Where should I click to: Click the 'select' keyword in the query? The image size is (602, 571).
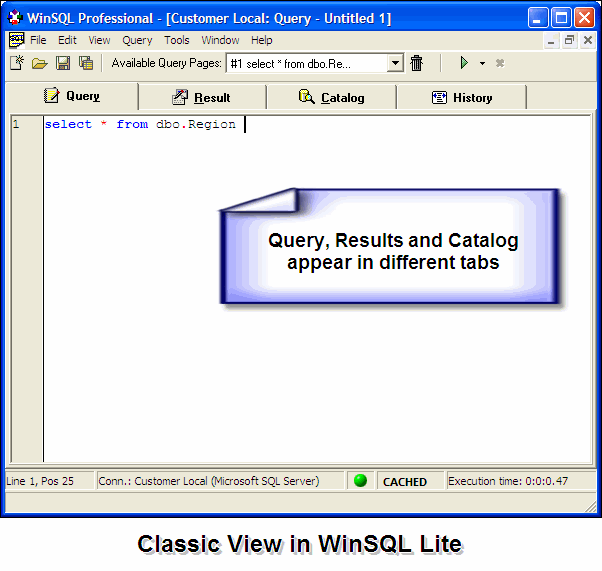pos(68,124)
